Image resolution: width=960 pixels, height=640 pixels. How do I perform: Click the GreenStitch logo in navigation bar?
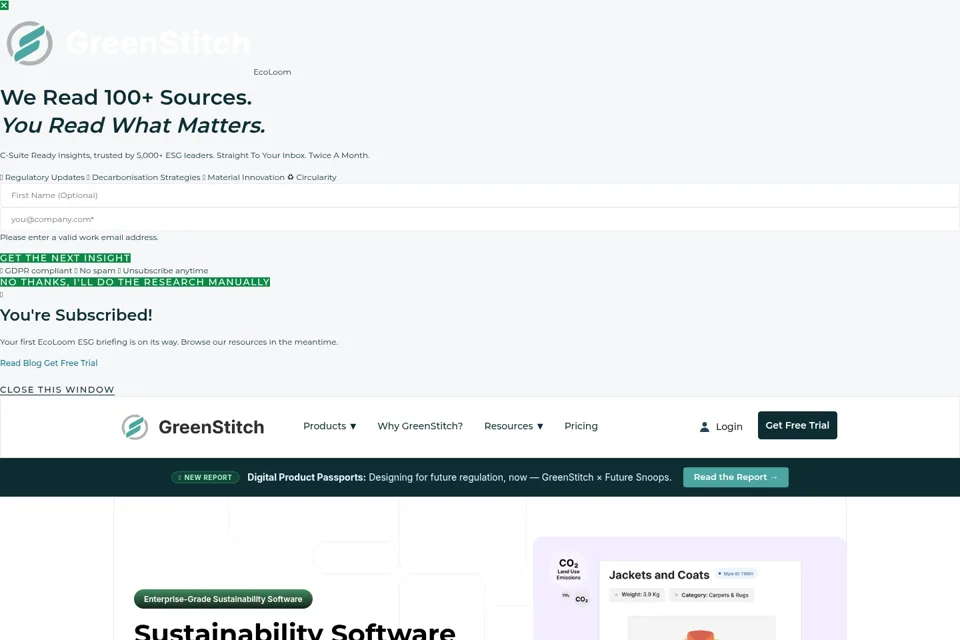pyautogui.click(x=193, y=427)
